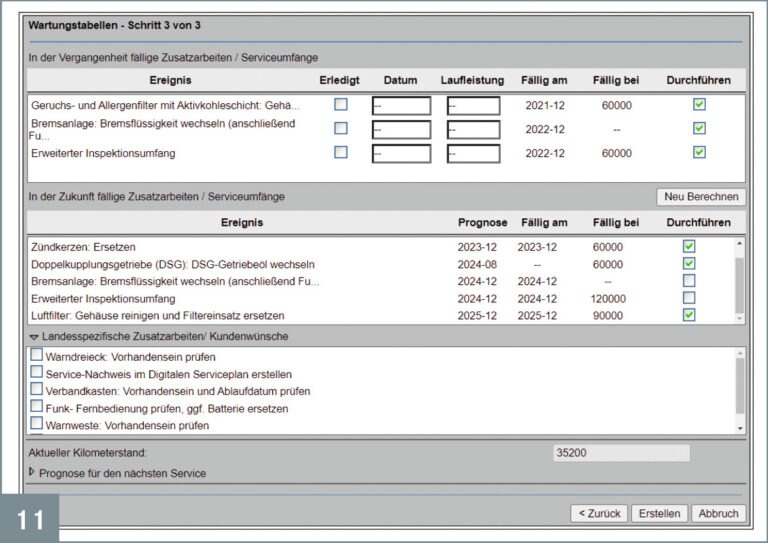Click Datum field for Geruchs- und Allergenfilter
768x543 pixels.
click(401, 106)
